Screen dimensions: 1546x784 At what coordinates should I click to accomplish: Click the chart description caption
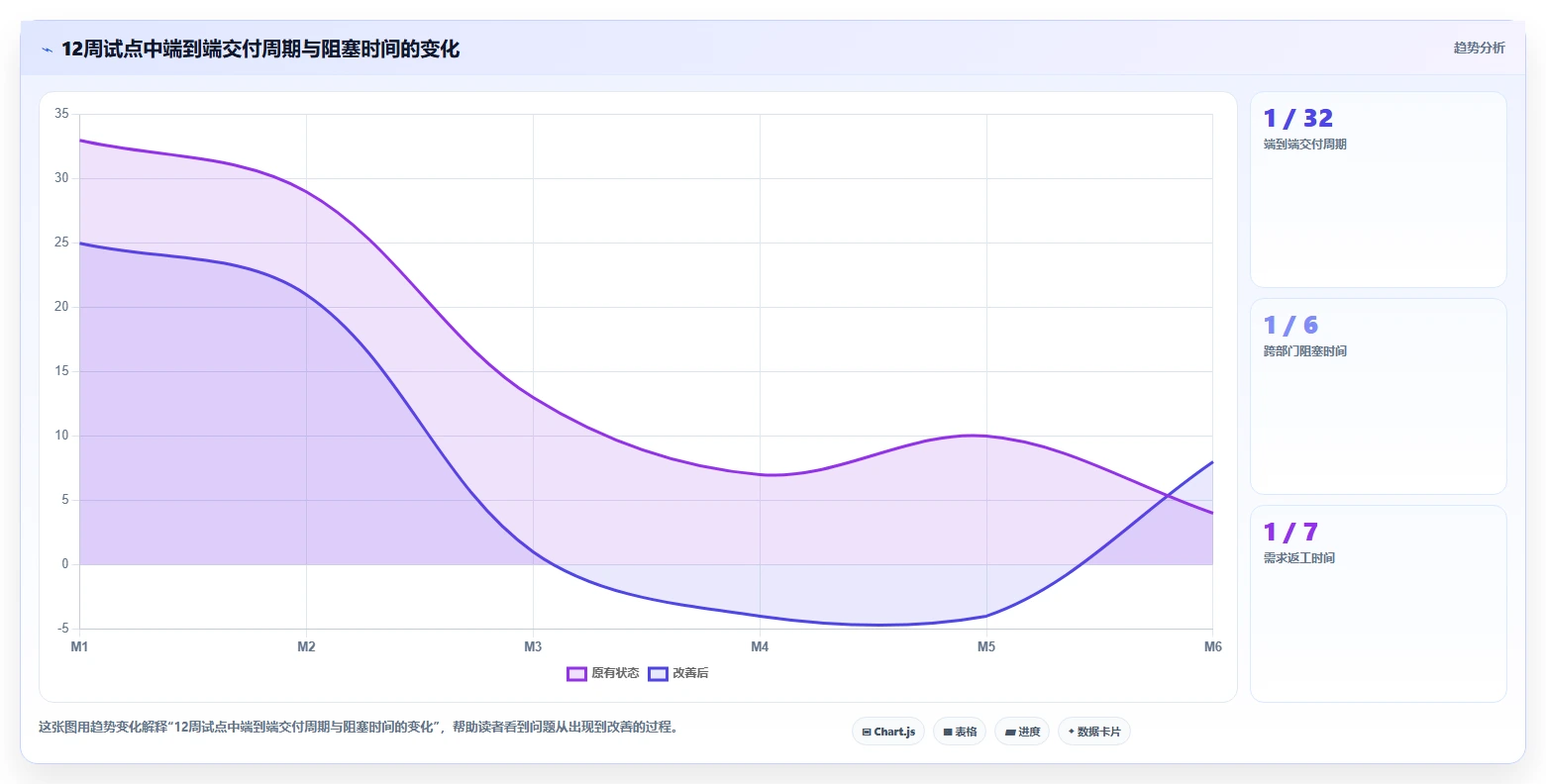(x=361, y=728)
